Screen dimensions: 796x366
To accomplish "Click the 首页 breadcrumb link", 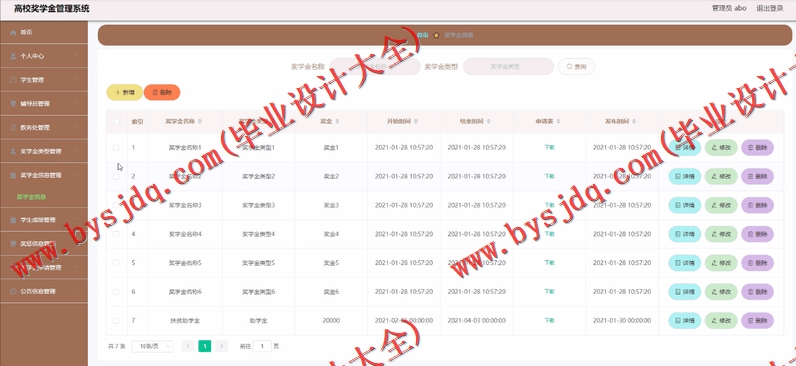I will pyautogui.click(x=422, y=36).
